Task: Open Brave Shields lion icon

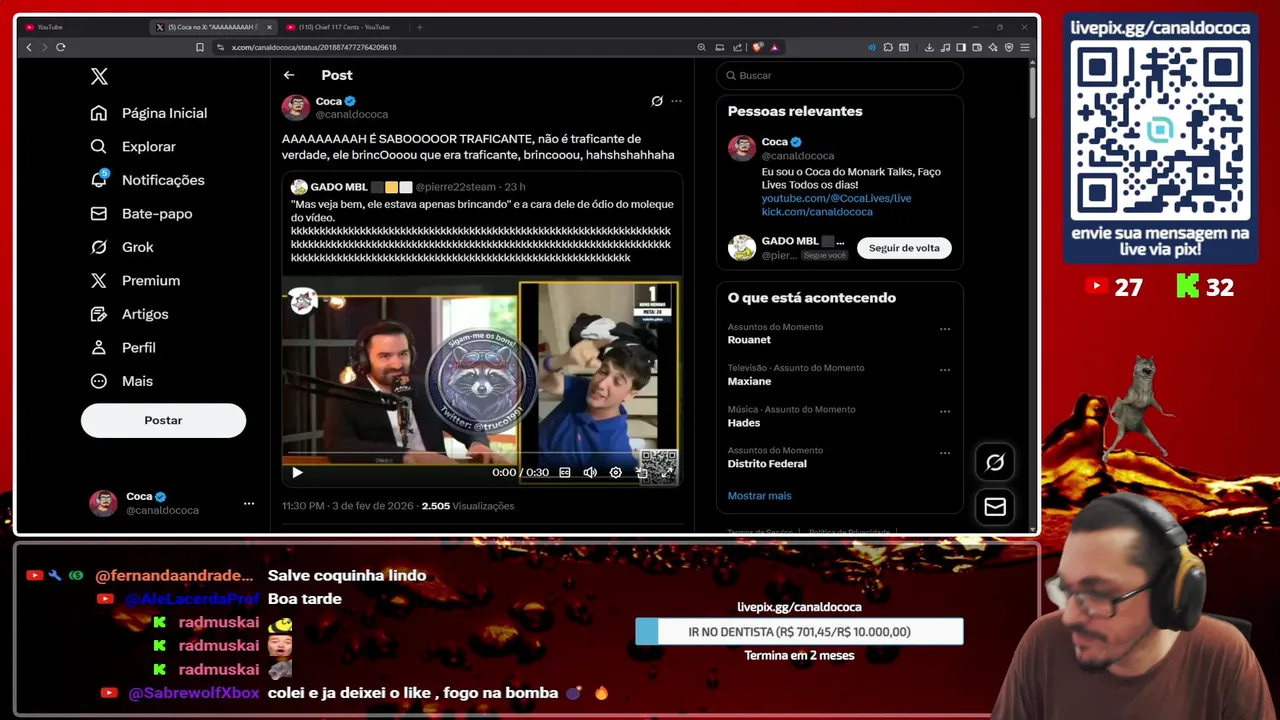Action: 758,47
